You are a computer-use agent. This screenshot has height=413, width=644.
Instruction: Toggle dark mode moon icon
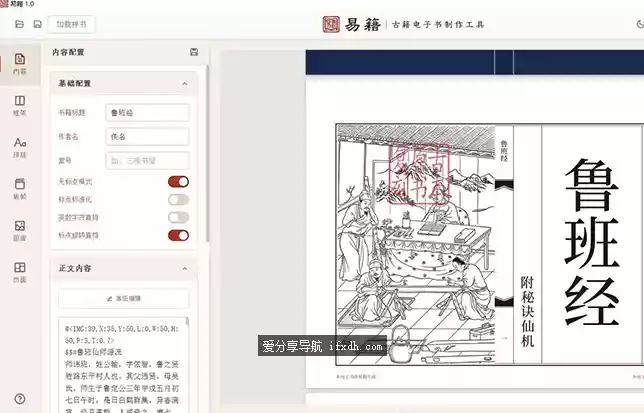point(640,24)
